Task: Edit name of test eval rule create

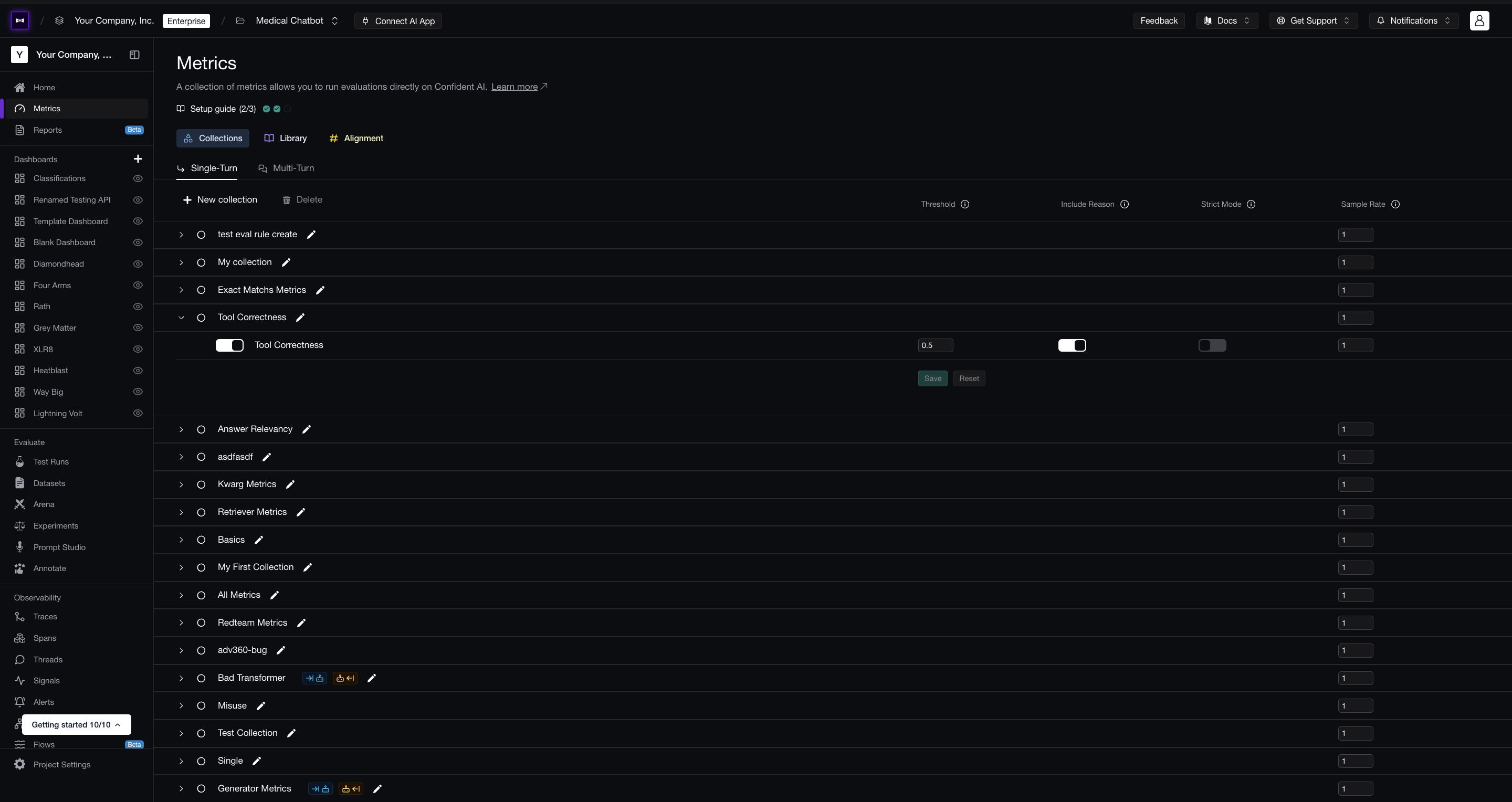Action: tap(312, 235)
